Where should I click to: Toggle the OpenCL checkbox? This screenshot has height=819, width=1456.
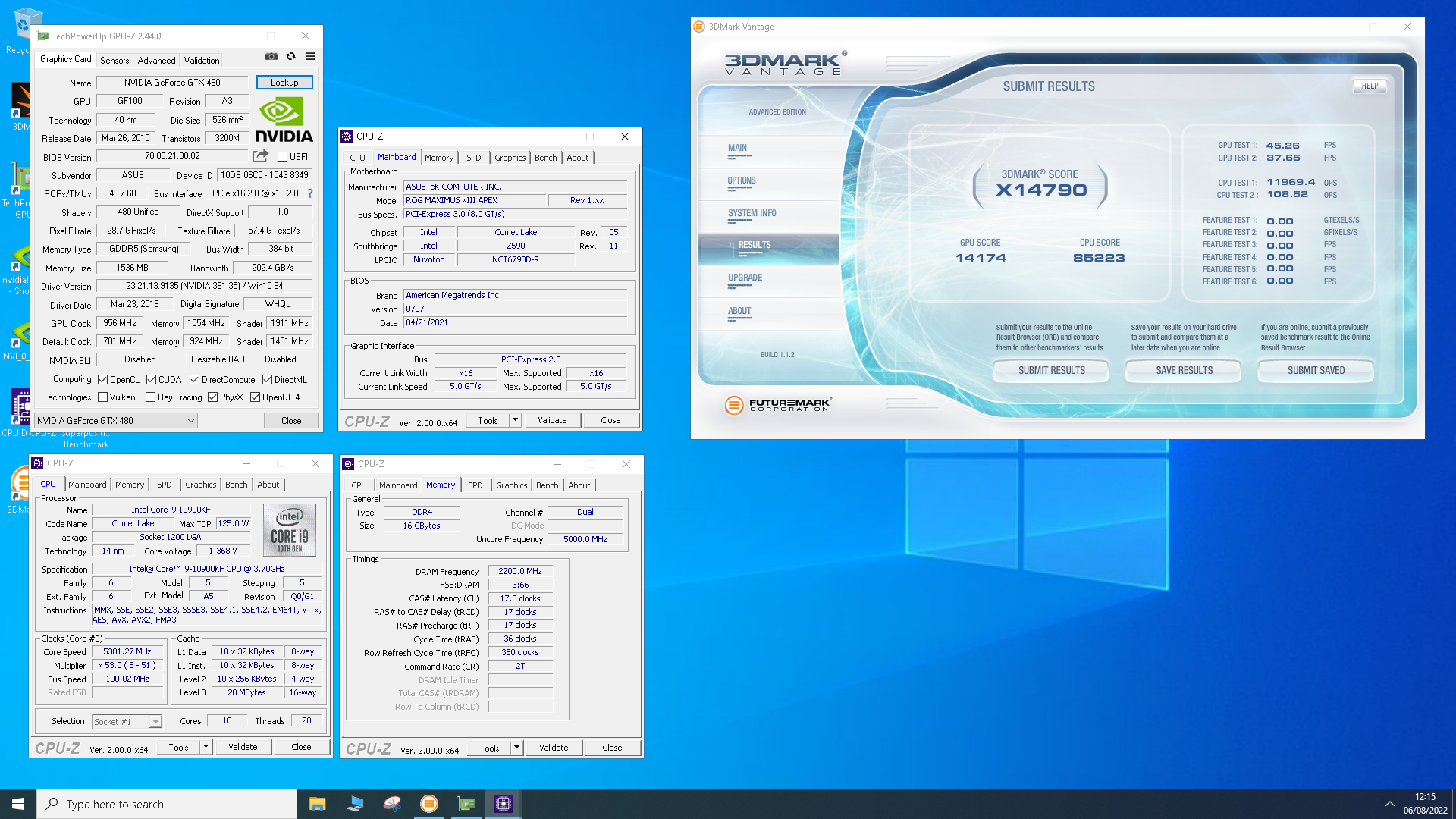coord(102,379)
